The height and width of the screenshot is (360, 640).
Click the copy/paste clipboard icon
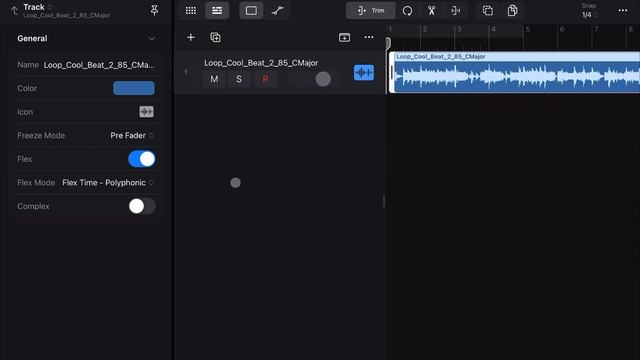coord(512,11)
